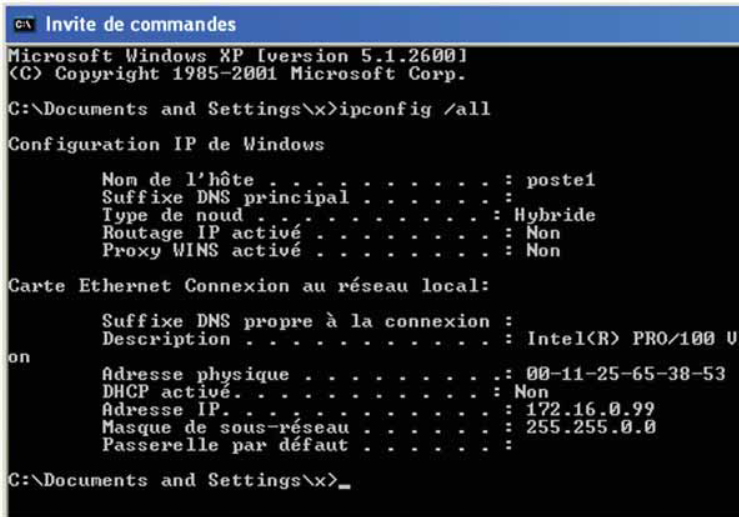Click the typed 'ipconfig /all' command text

pyautogui.click(x=415, y=109)
